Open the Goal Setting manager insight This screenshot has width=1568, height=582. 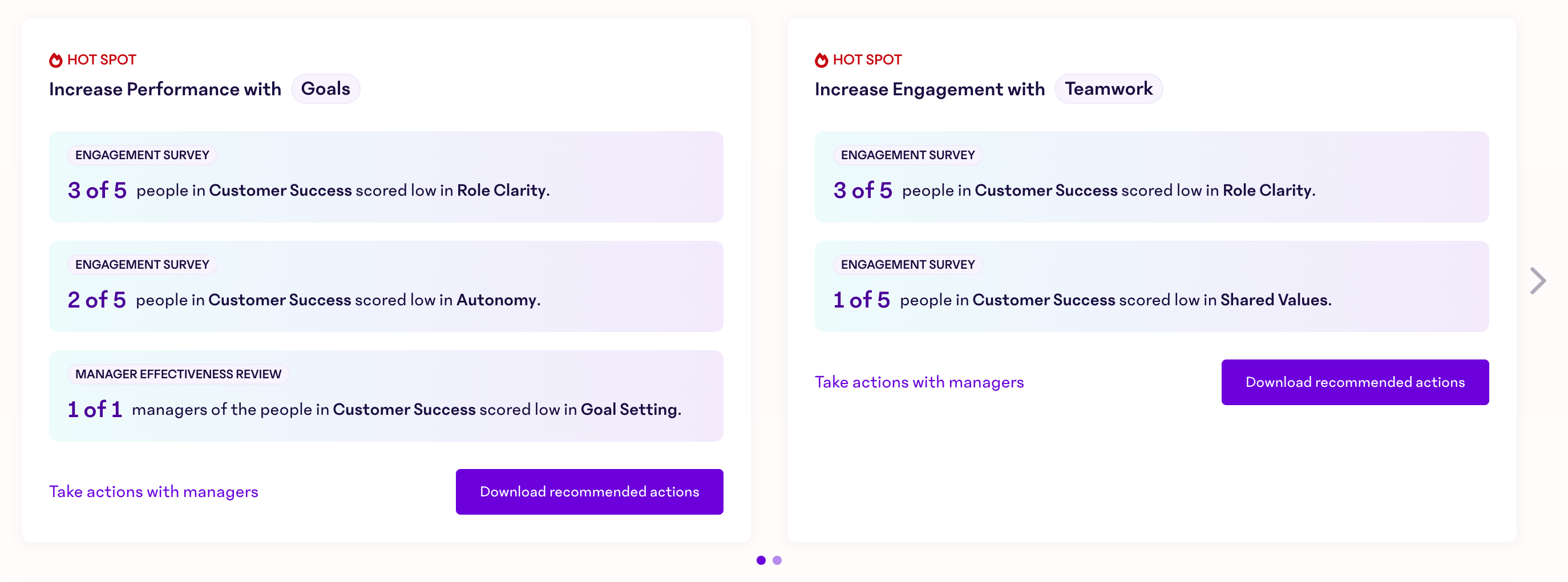click(x=386, y=396)
